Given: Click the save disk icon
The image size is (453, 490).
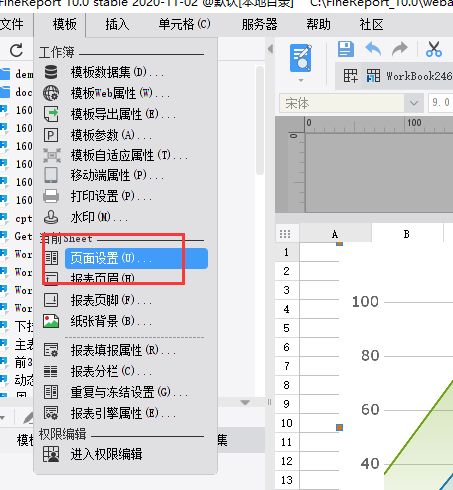Looking at the screenshot, I should coord(346,49).
